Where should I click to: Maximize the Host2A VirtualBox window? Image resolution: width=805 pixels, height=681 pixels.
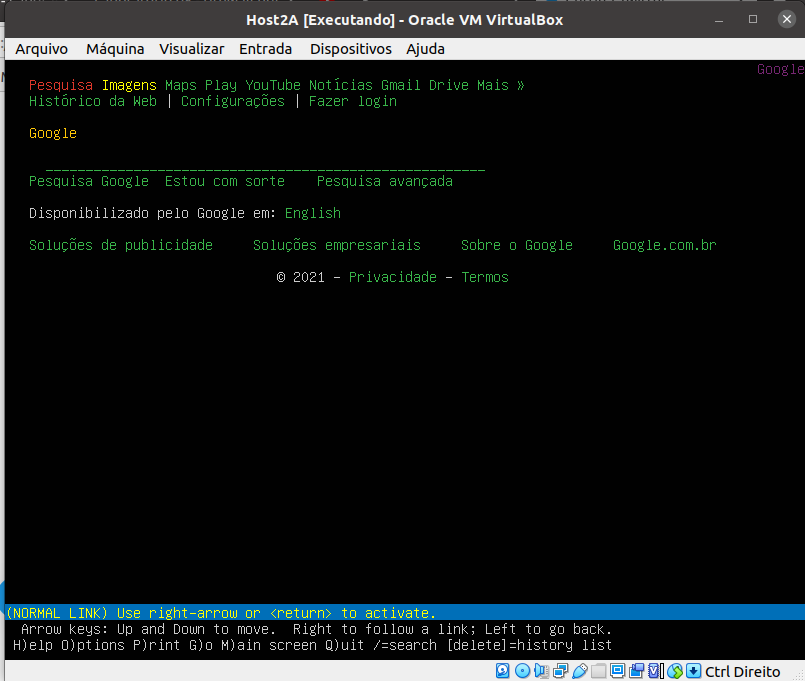[x=753, y=20]
